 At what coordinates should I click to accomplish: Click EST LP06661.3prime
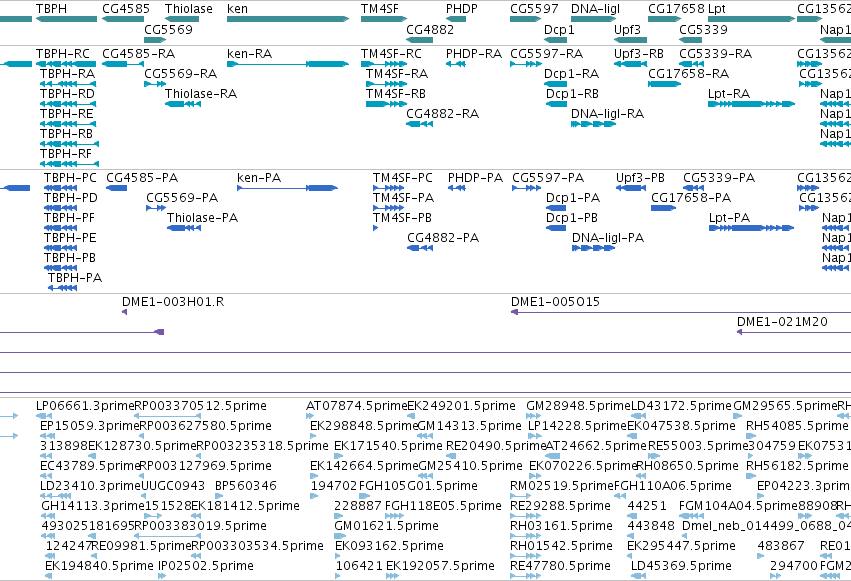[x=85, y=406]
